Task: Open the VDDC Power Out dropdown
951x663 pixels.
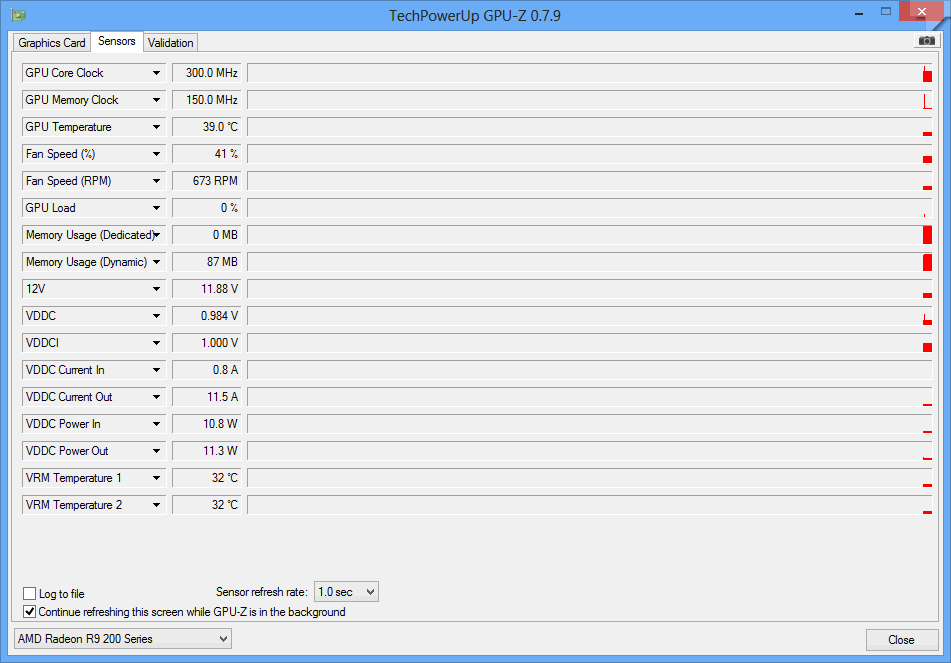Action: coord(94,451)
